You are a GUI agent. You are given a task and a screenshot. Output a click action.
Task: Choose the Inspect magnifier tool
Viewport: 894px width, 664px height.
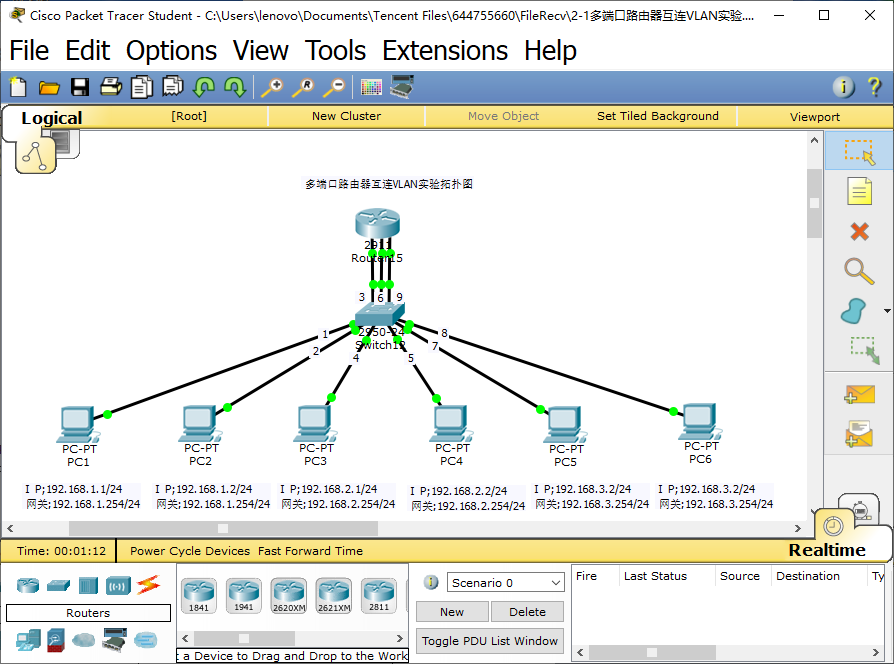coord(859,271)
